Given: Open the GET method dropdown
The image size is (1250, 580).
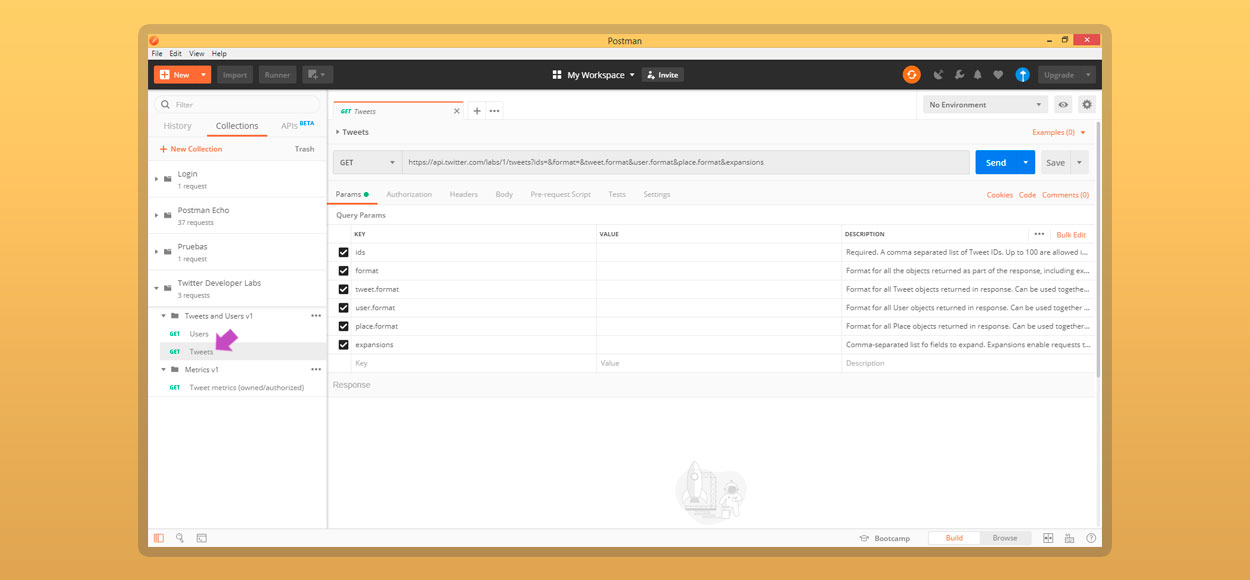Looking at the screenshot, I should [x=368, y=162].
